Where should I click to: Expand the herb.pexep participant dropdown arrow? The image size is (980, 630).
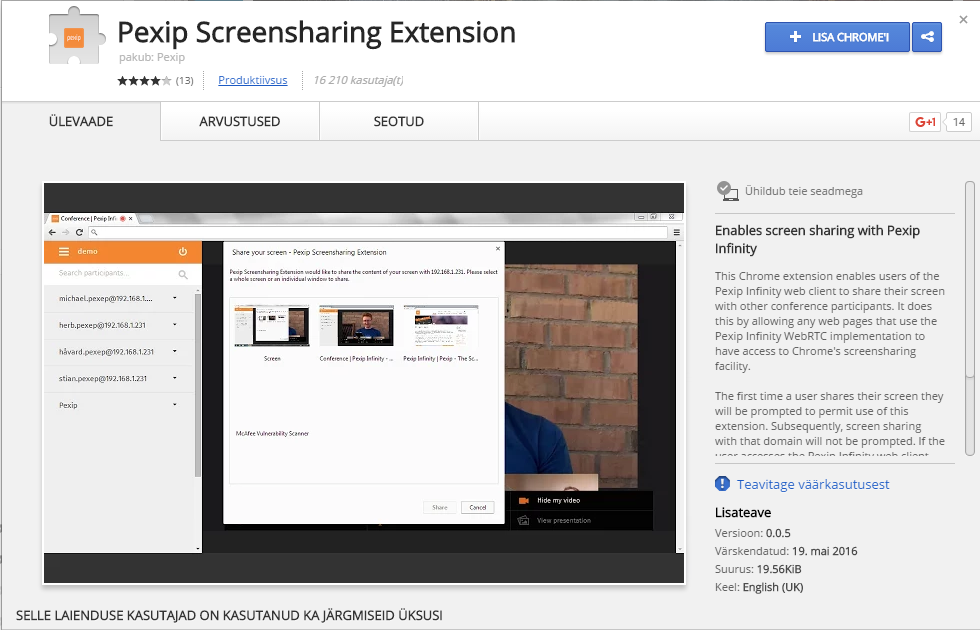pos(175,325)
